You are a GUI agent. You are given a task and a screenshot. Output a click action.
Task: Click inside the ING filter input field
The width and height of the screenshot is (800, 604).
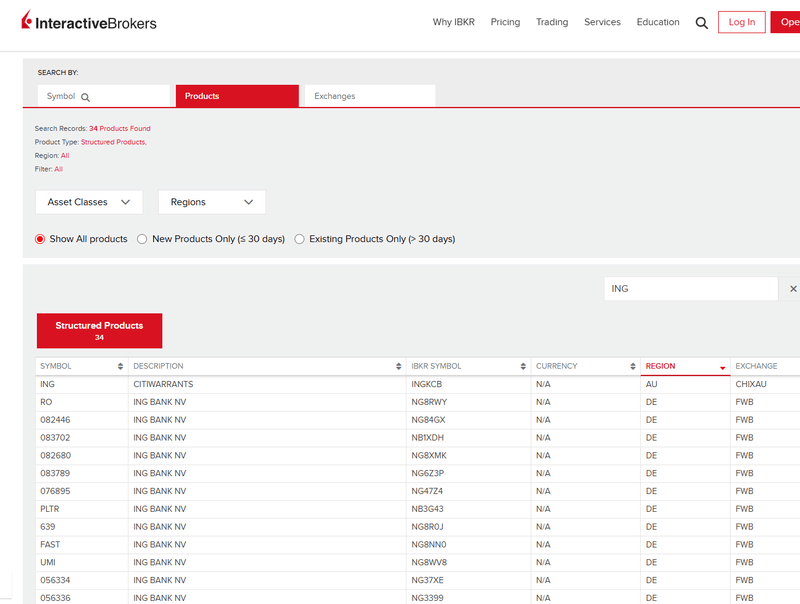point(691,289)
